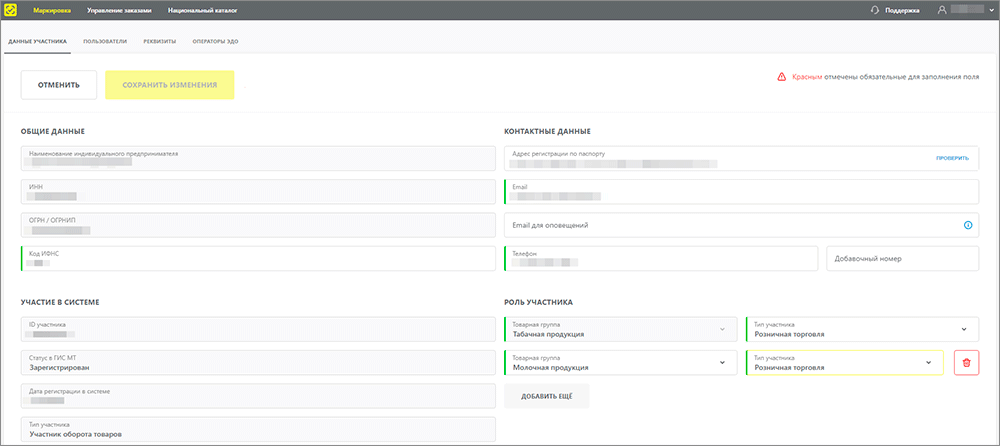Screen dimensions: 1000x446
Task: Focus the Телефон field
Action: pyautogui.click(x=661, y=258)
